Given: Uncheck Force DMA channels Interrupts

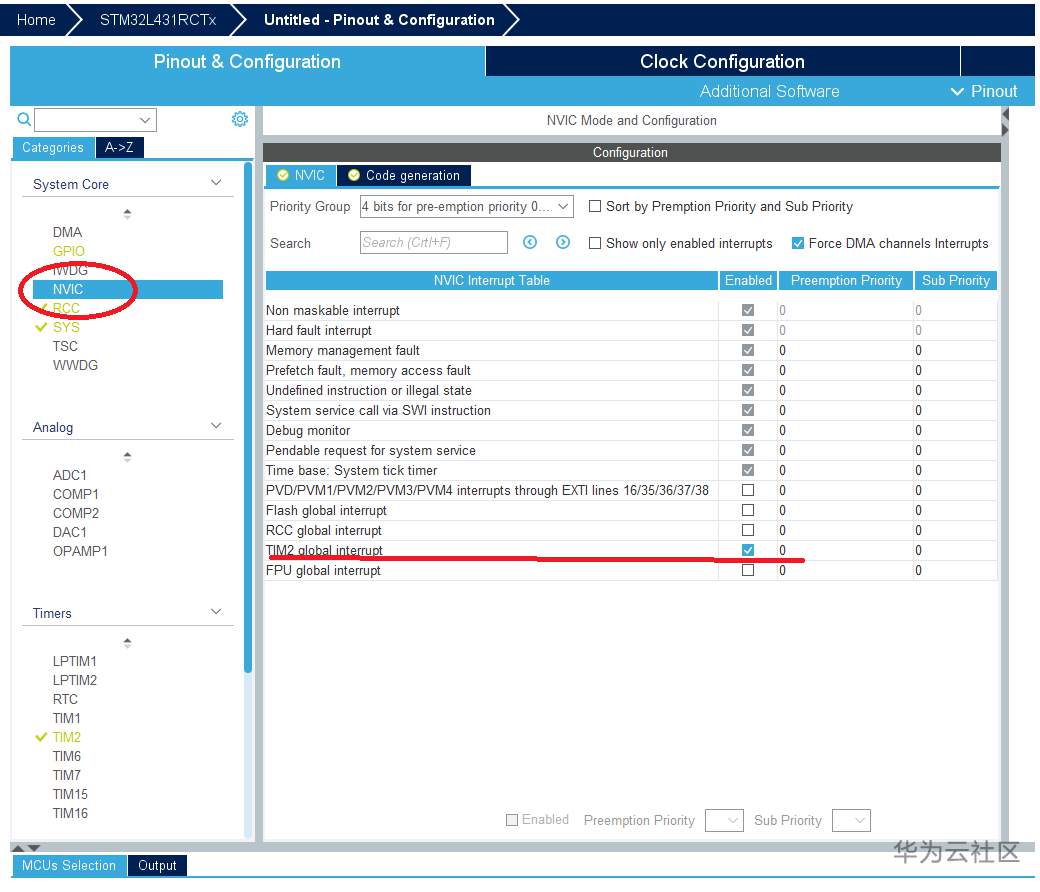Looking at the screenshot, I should pyautogui.click(x=798, y=243).
